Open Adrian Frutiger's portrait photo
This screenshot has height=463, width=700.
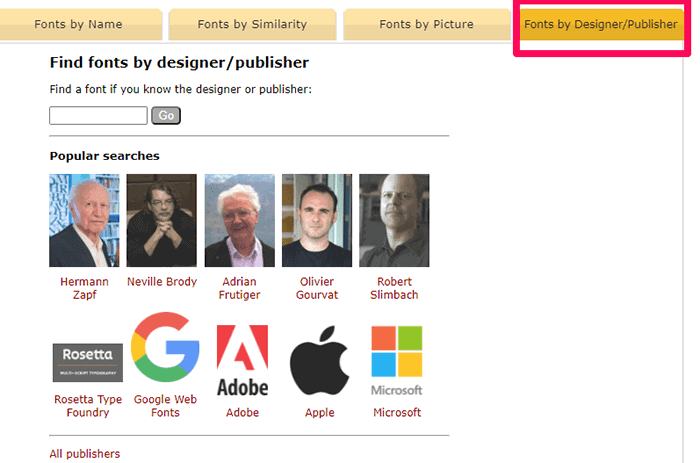(240, 221)
